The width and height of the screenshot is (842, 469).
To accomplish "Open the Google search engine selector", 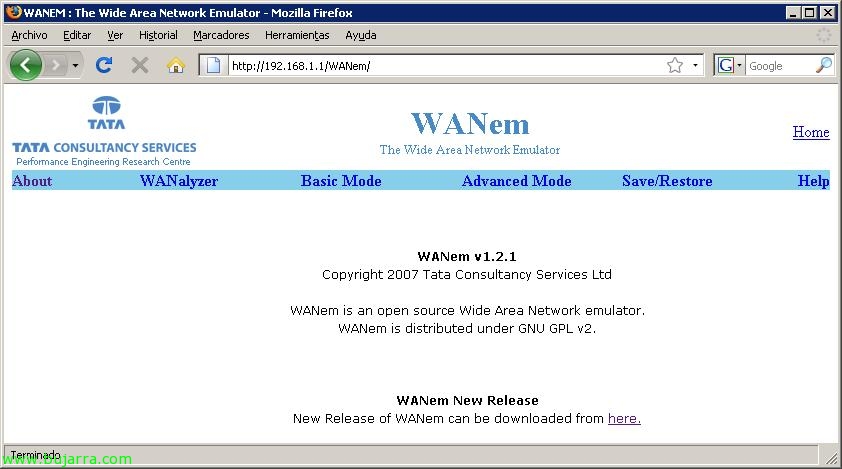I will pyautogui.click(x=729, y=66).
